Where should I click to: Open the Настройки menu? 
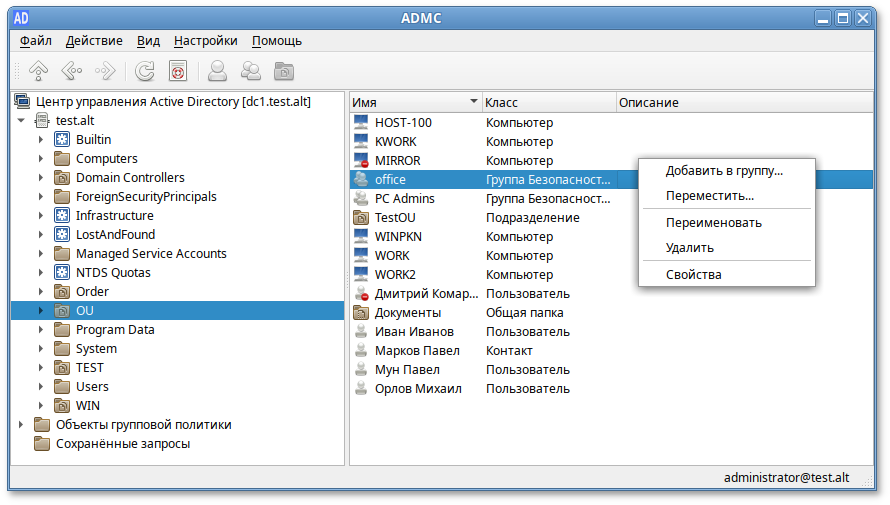[205, 41]
